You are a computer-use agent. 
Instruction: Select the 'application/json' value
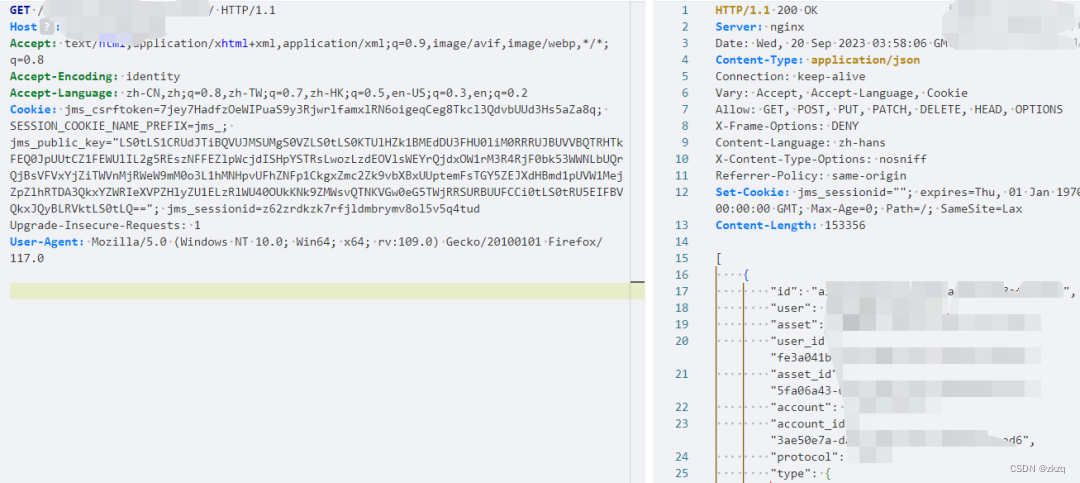point(865,60)
